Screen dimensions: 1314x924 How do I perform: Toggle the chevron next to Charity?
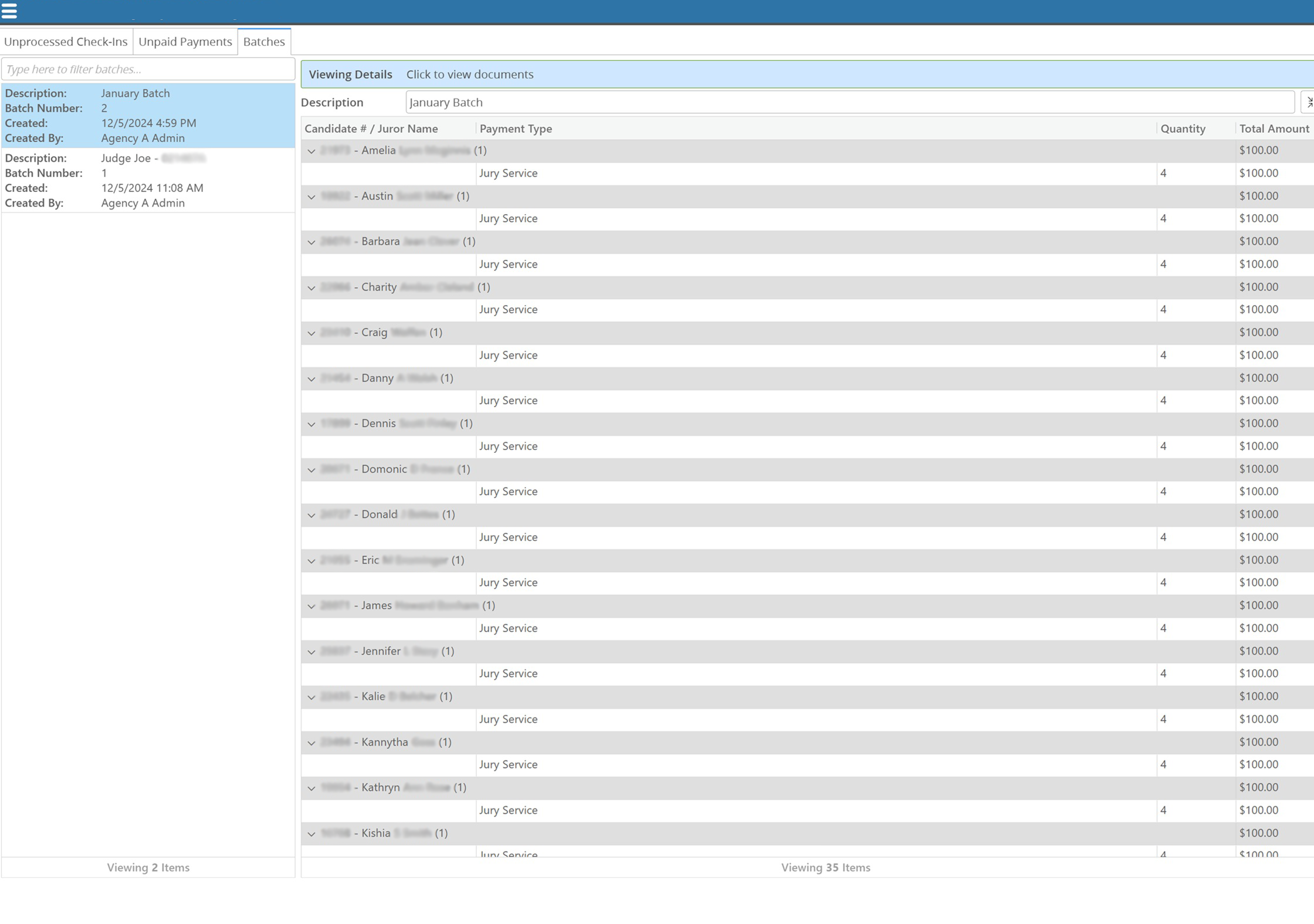pos(311,287)
